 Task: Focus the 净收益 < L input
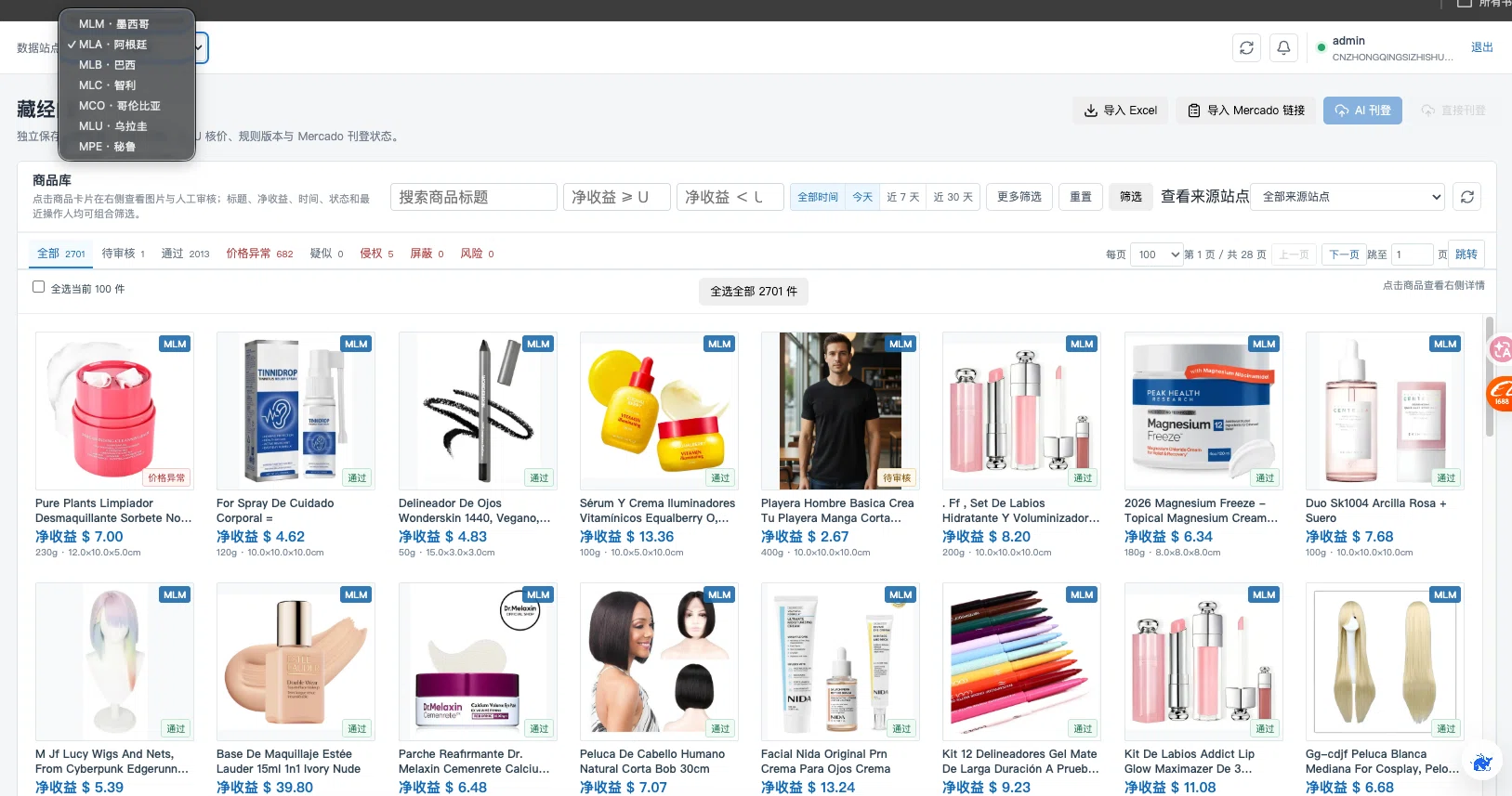click(x=730, y=197)
